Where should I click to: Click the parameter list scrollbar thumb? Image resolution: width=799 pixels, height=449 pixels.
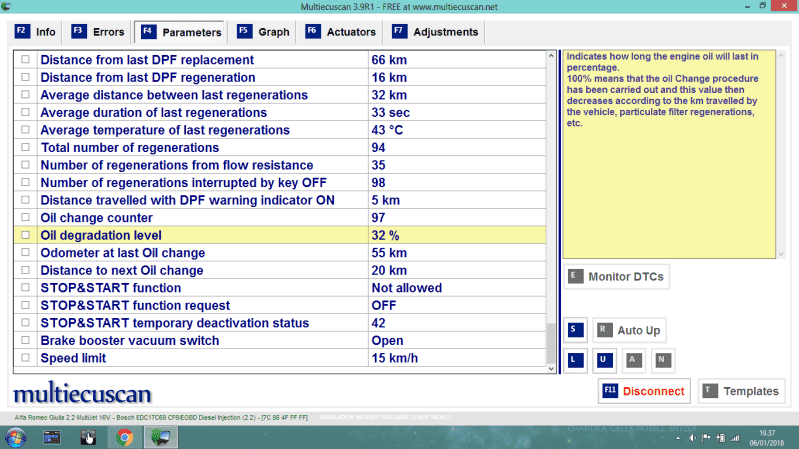coord(551,343)
